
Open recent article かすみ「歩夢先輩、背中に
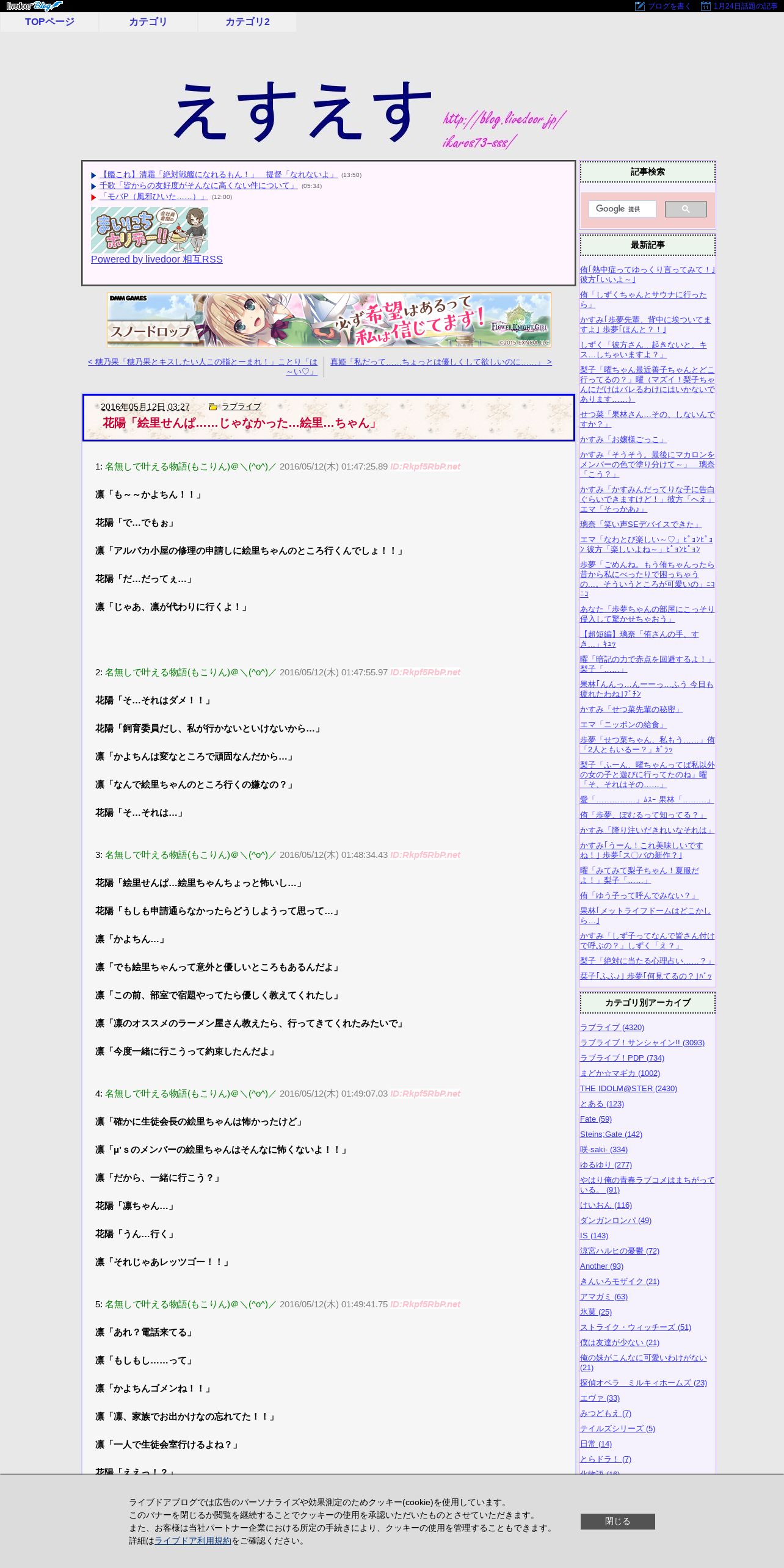coord(645,324)
